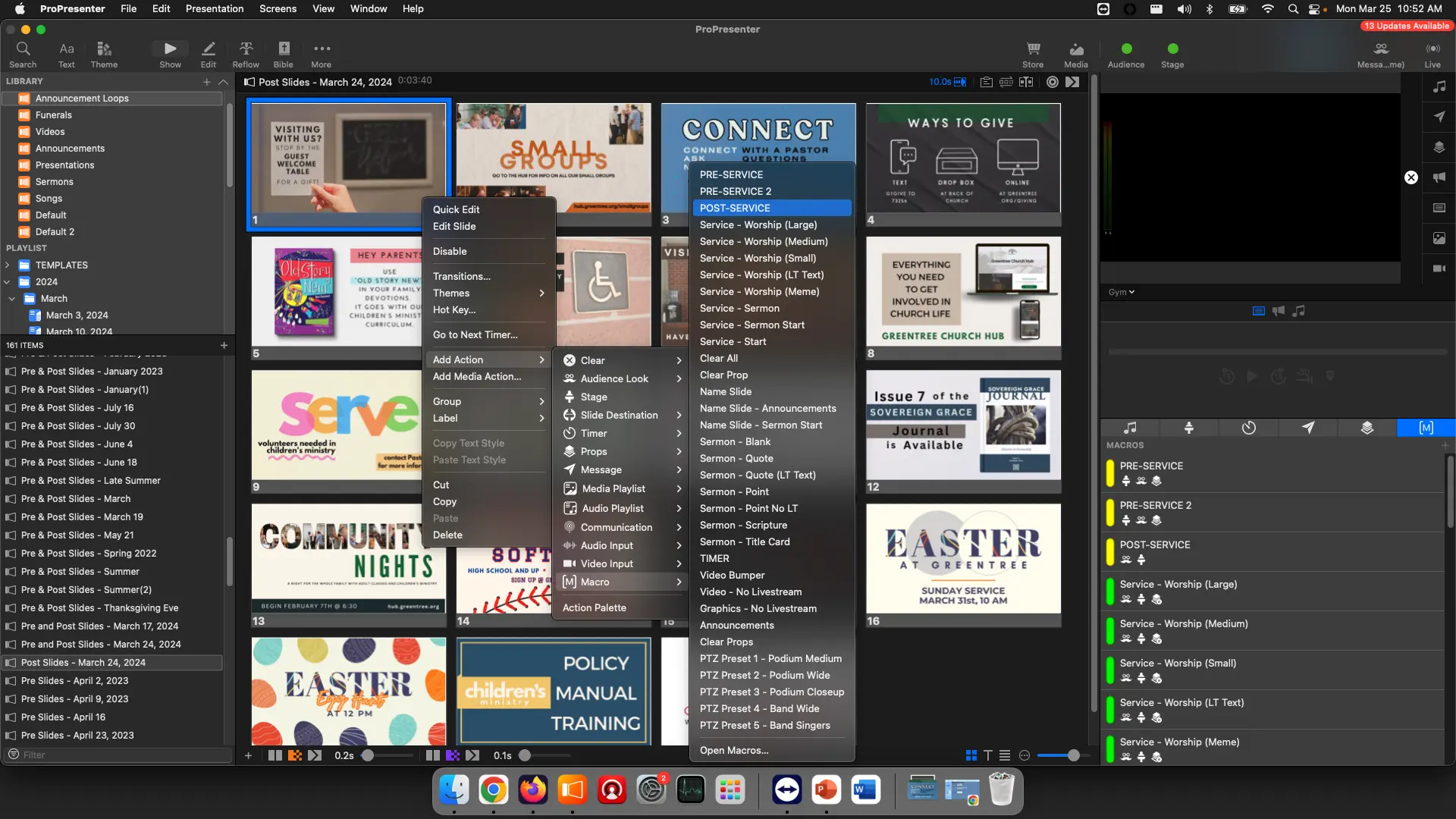Collapse the March playlist folder
Screen dimensions: 1456x819
pyautogui.click(x=12, y=299)
